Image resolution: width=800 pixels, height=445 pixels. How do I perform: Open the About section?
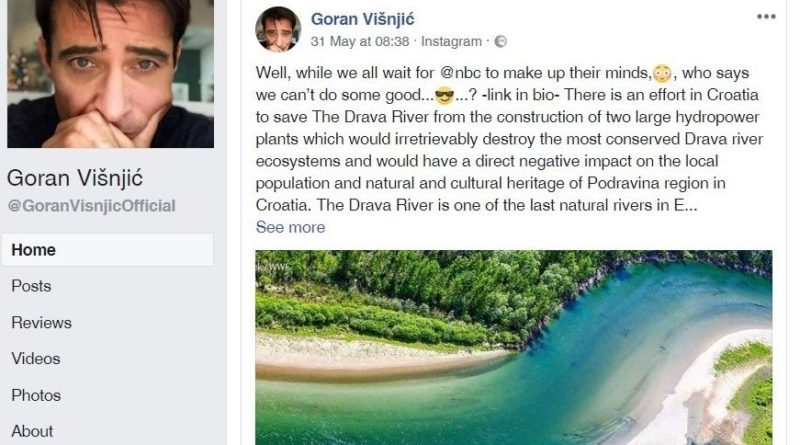(x=32, y=431)
